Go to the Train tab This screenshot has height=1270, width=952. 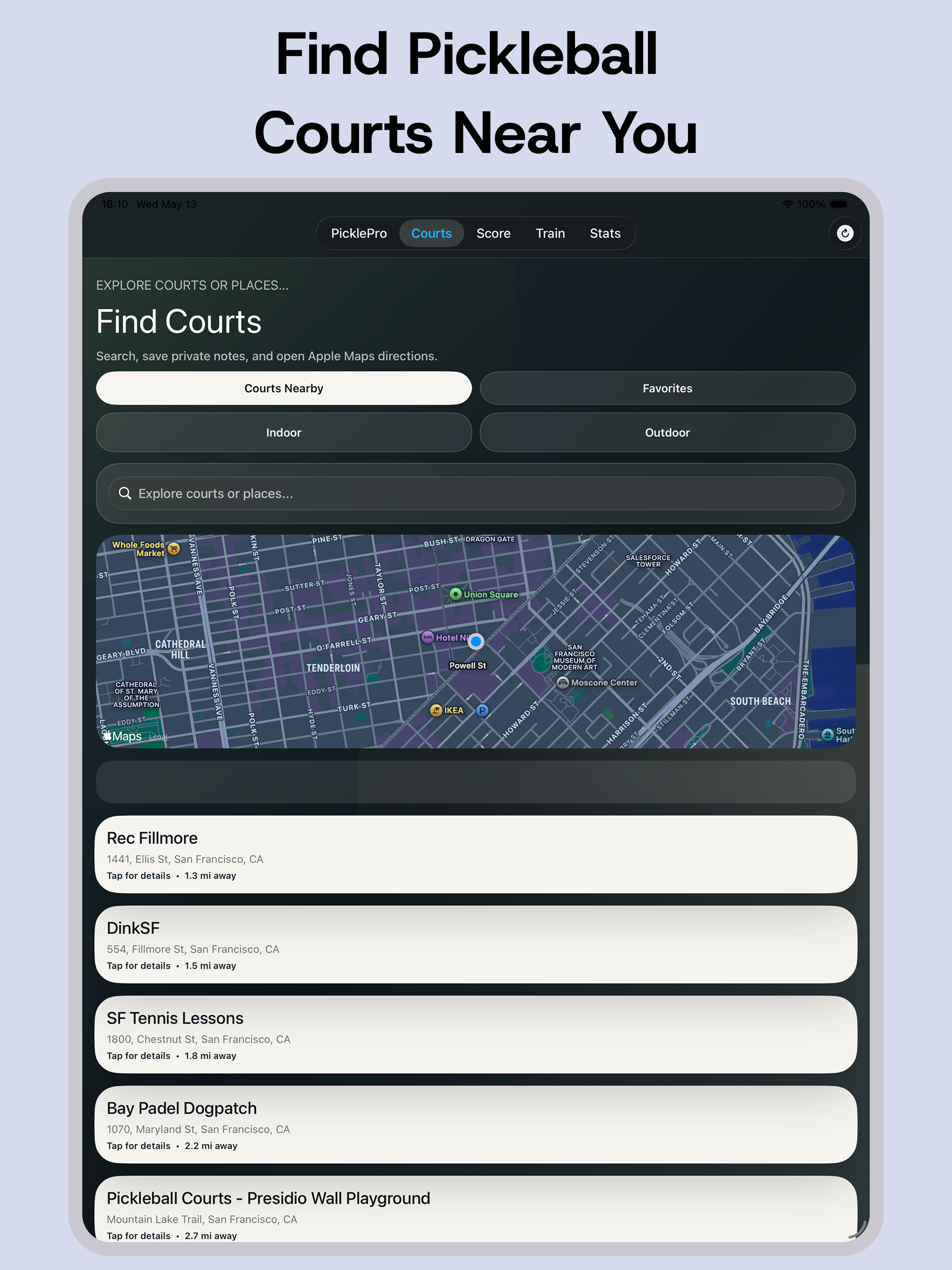tap(550, 233)
